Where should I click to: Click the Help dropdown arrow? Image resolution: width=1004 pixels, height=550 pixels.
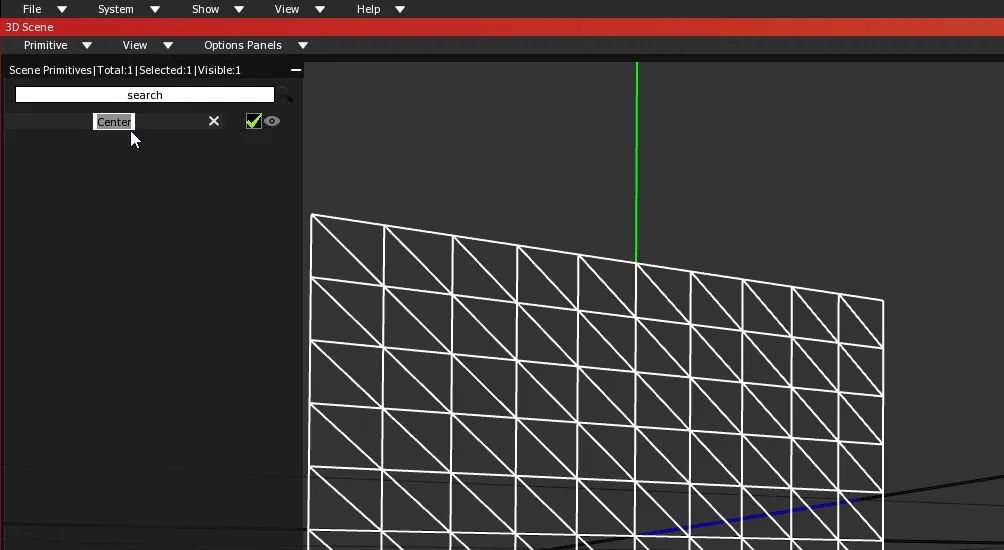(x=400, y=9)
